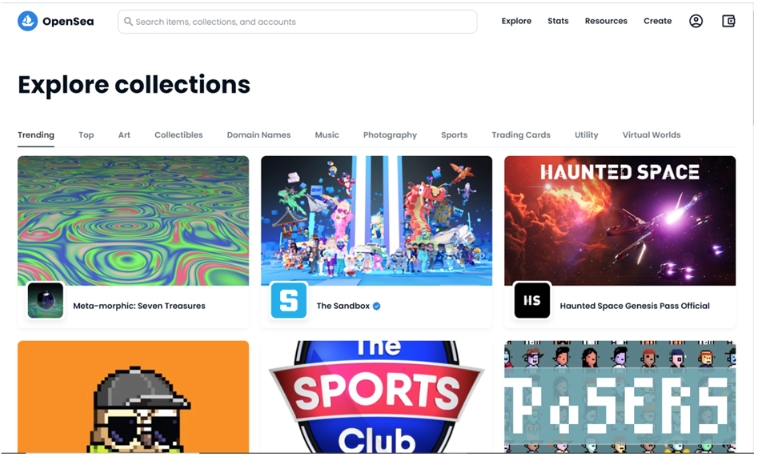The width and height of the screenshot is (758, 458).
Task: Open the Resources menu
Action: 606,21
